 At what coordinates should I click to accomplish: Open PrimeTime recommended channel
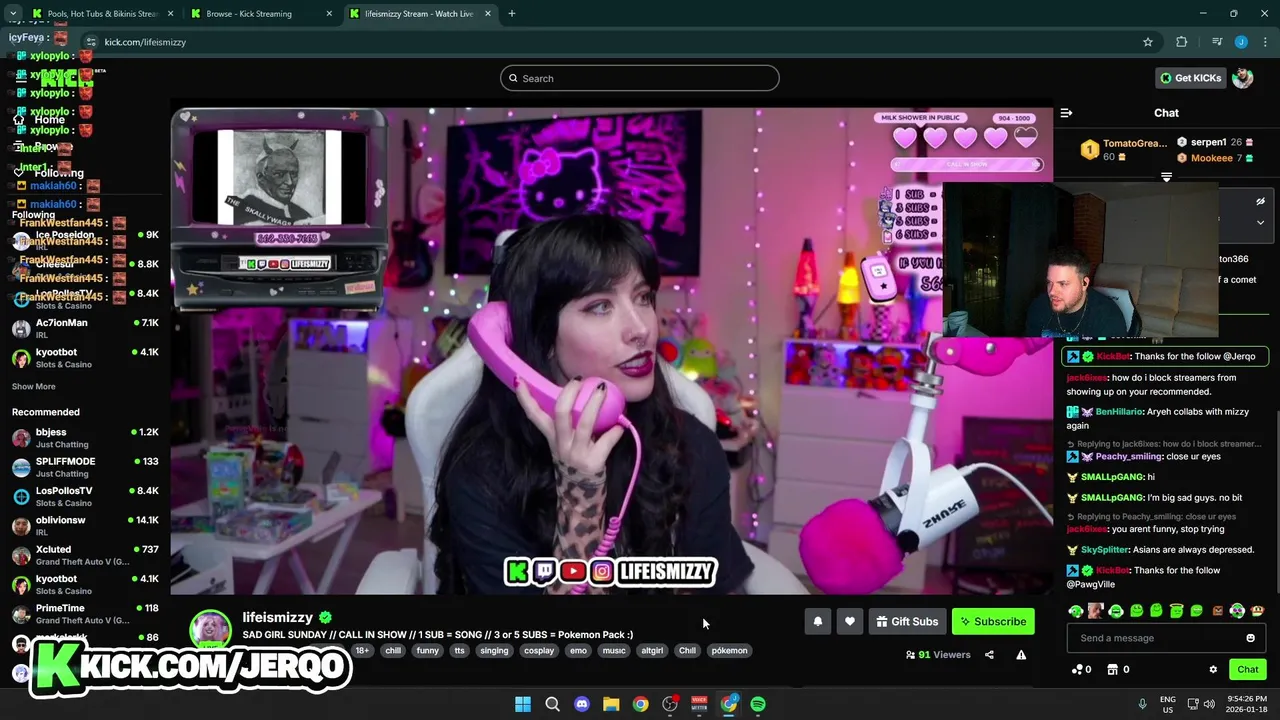pyautogui.click(x=85, y=614)
